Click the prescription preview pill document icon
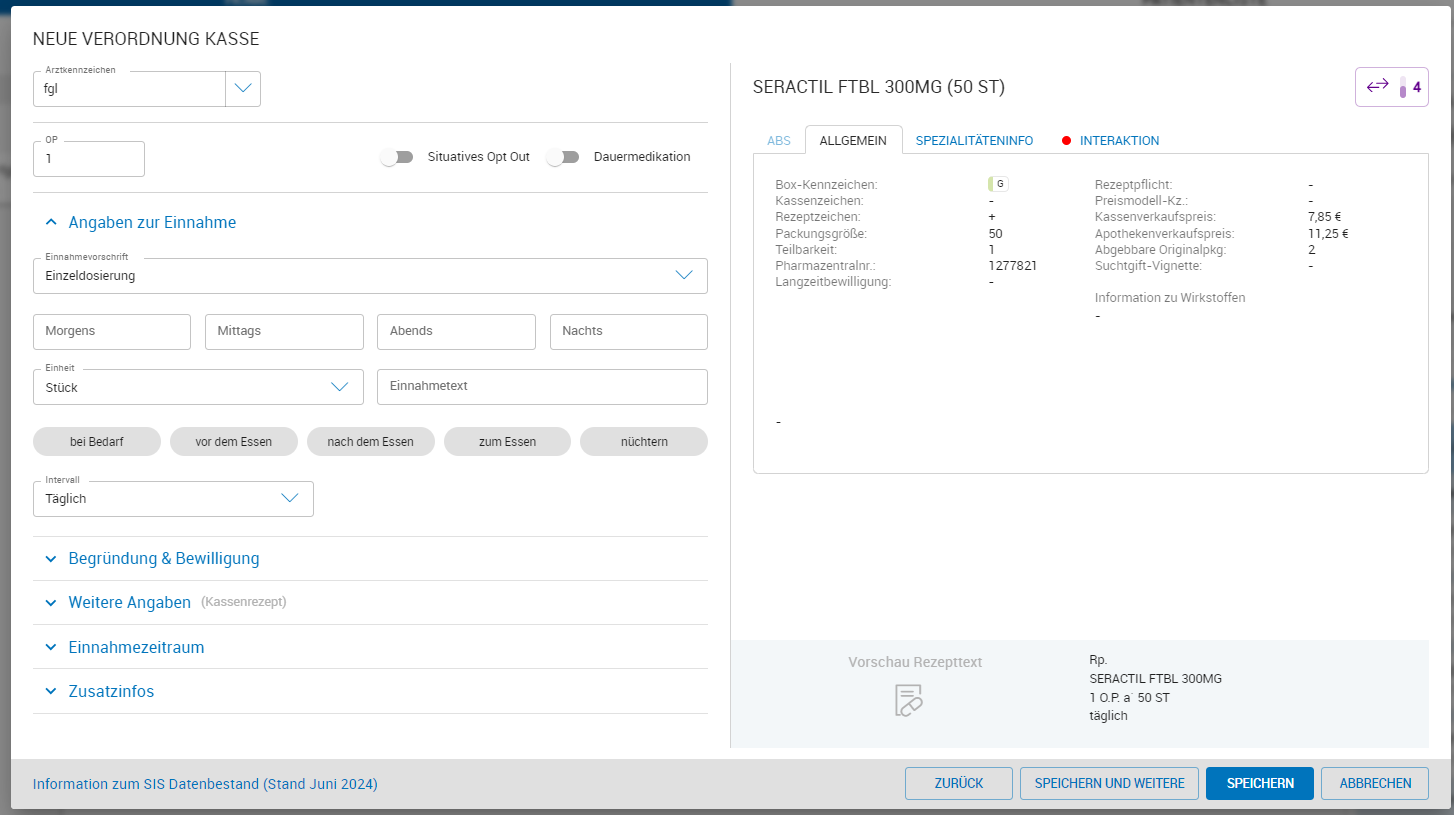This screenshot has width=1454, height=815. click(x=908, y=700)
